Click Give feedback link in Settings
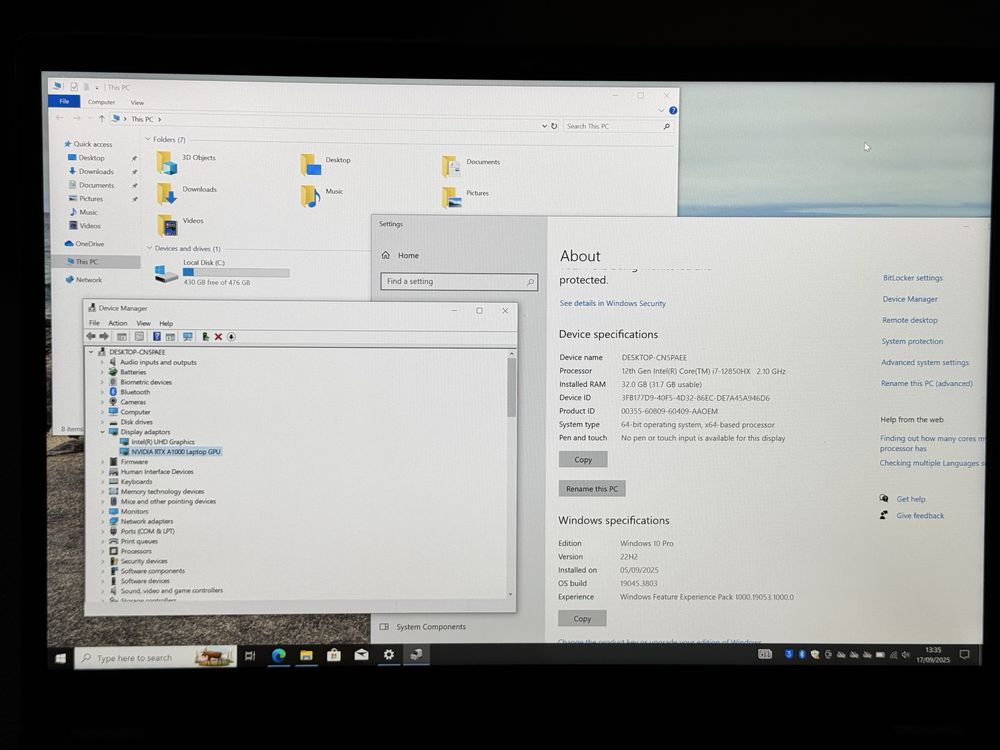The width and height of the screenshot is (1000, 750). pos(920,516)
